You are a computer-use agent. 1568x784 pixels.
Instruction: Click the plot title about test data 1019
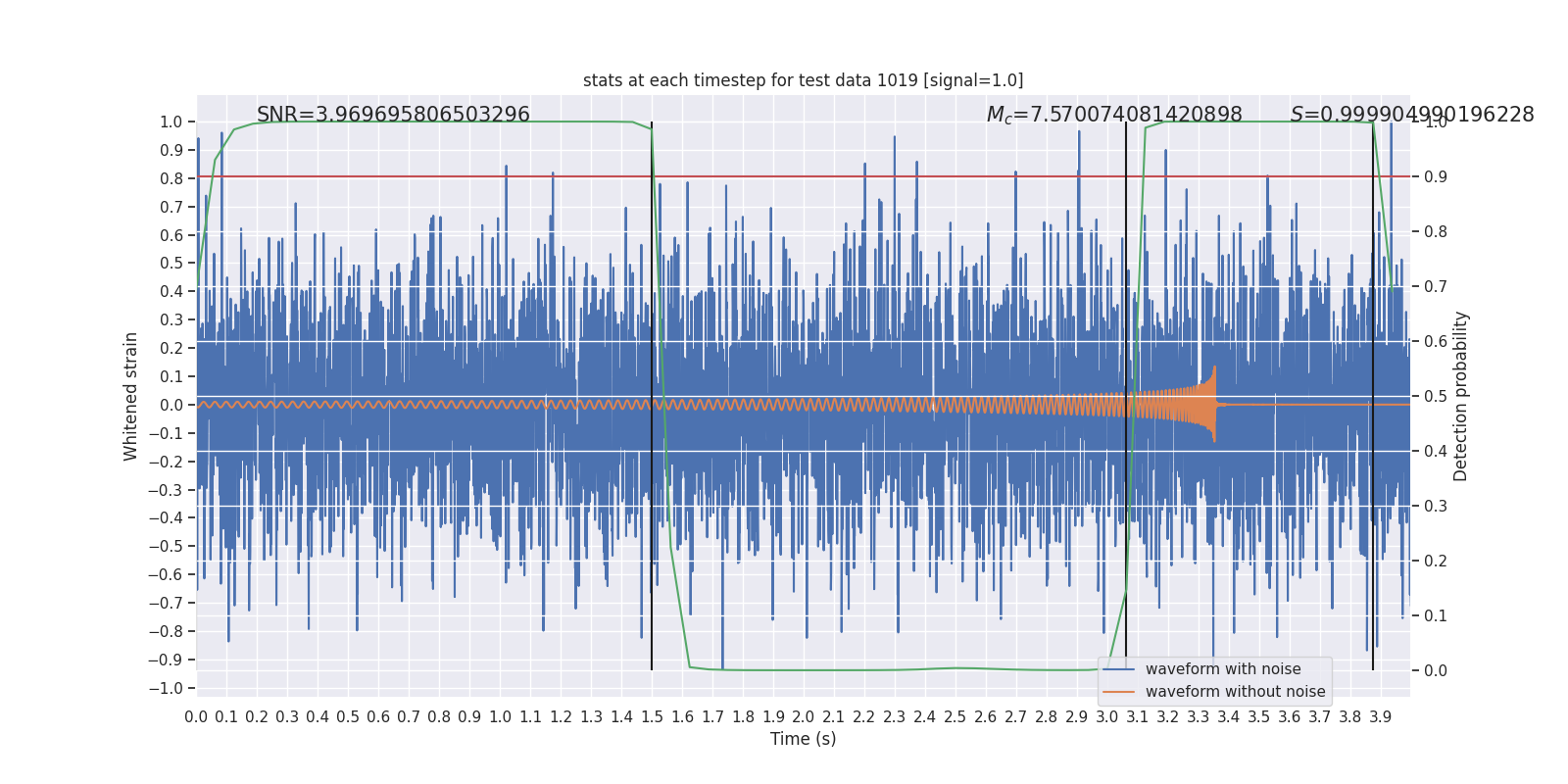point(803,80)
